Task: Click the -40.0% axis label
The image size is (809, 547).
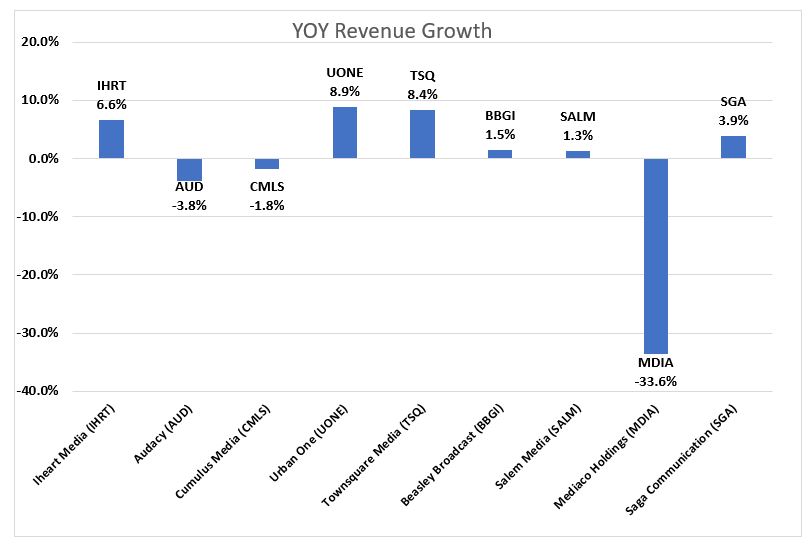Action: (38, 391)
